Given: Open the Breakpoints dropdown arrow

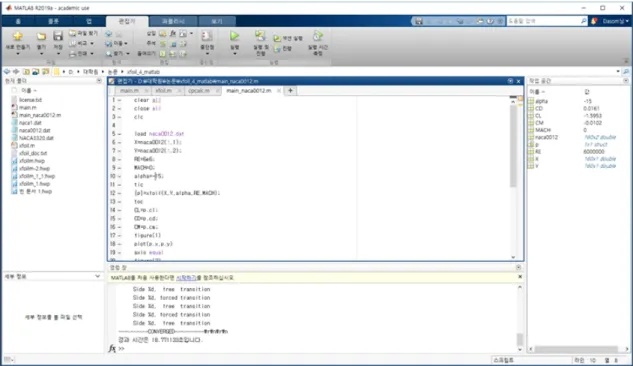Looking at the screenshot, I should tap(207, 54).
